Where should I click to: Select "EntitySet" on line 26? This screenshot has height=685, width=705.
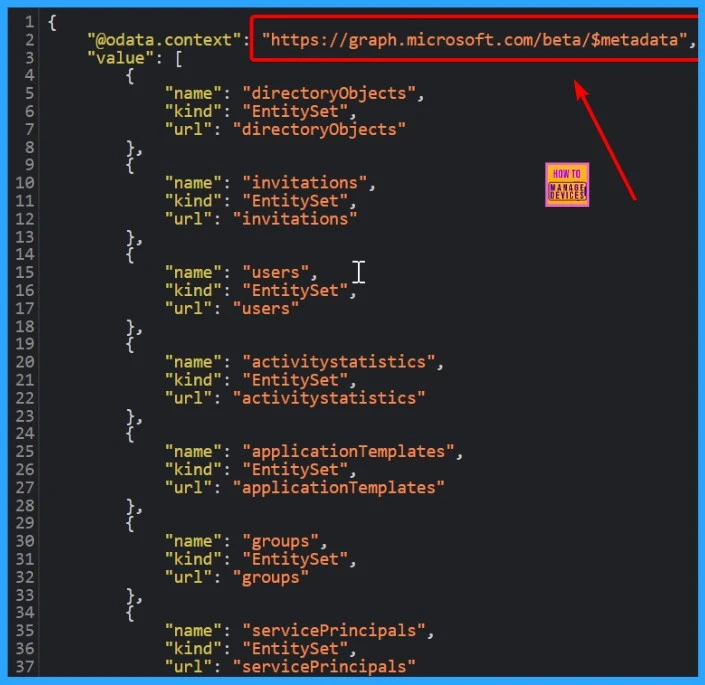coord(295,469)
